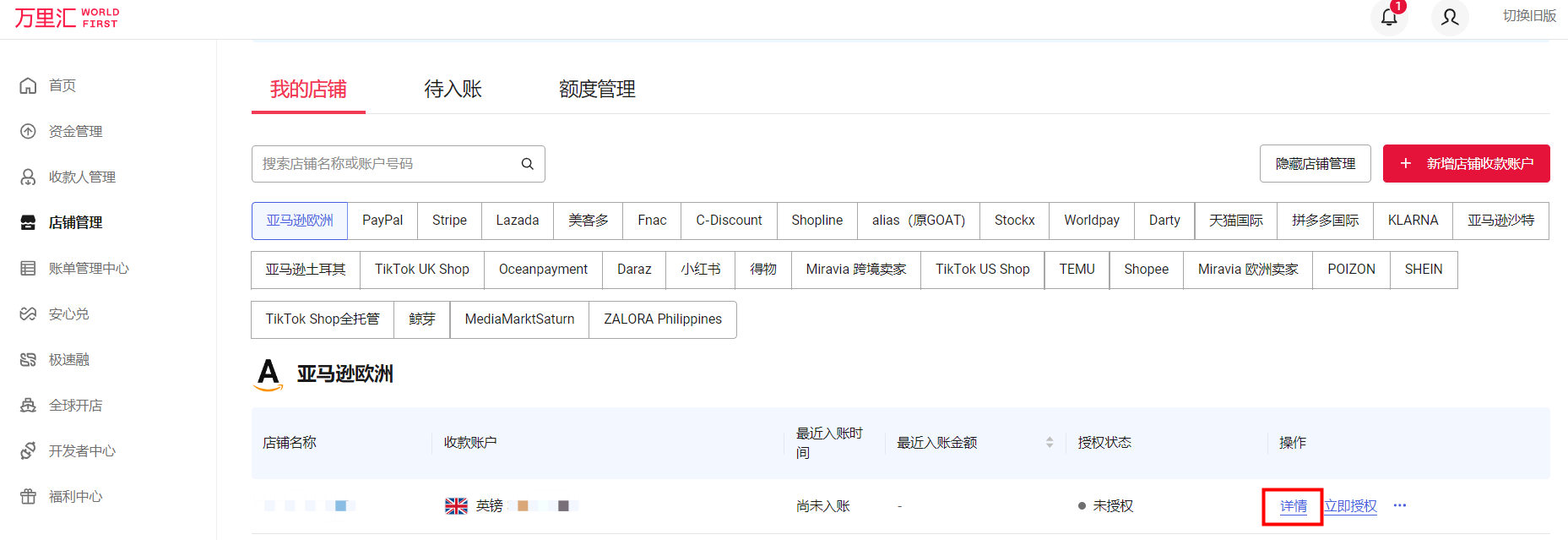Viewport: 1568px width, 540px height.
Task: Click the 立即授权 link
Action: pos(1350,505)
